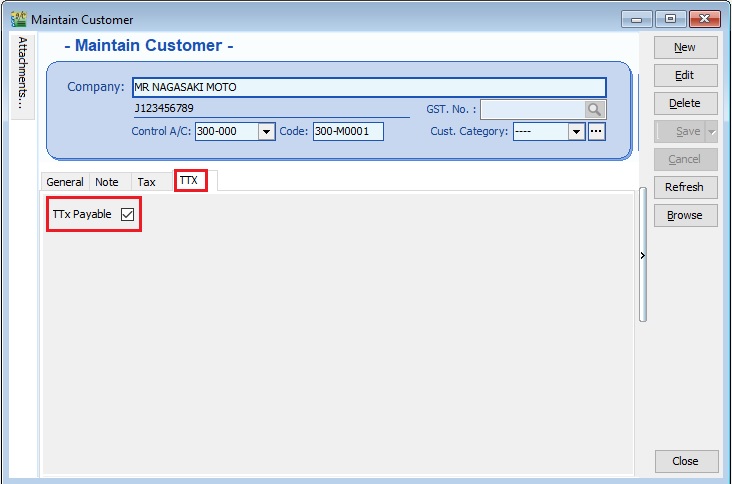Toggle the TTx Payable checkbox

[127, 214]
